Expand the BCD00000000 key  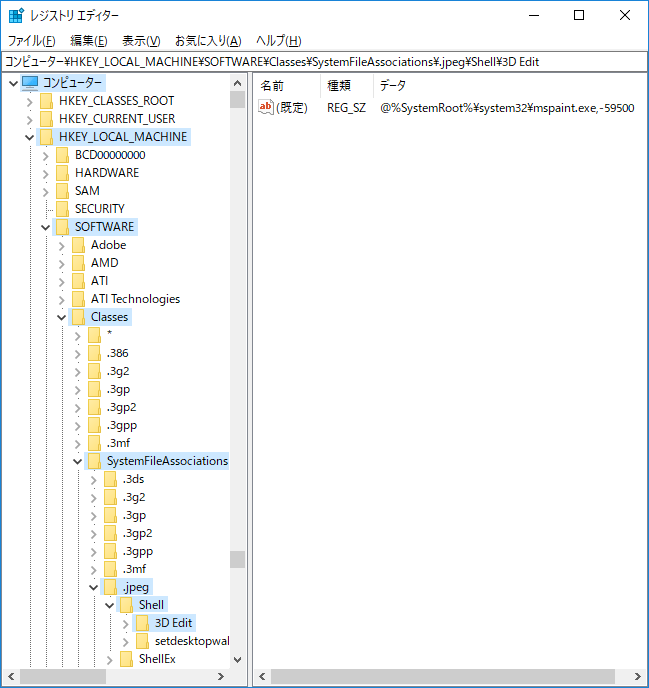45,156
